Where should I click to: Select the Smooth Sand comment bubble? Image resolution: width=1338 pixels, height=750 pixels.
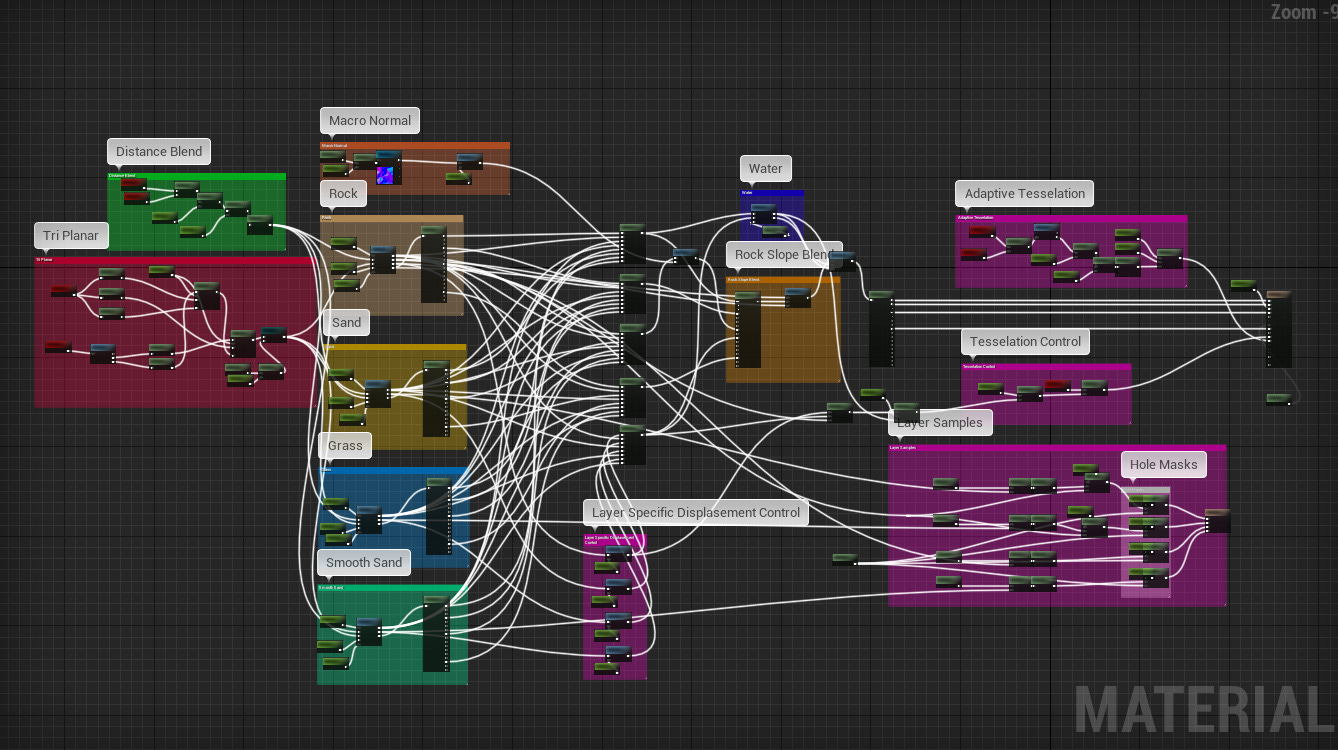click(364, 562)
